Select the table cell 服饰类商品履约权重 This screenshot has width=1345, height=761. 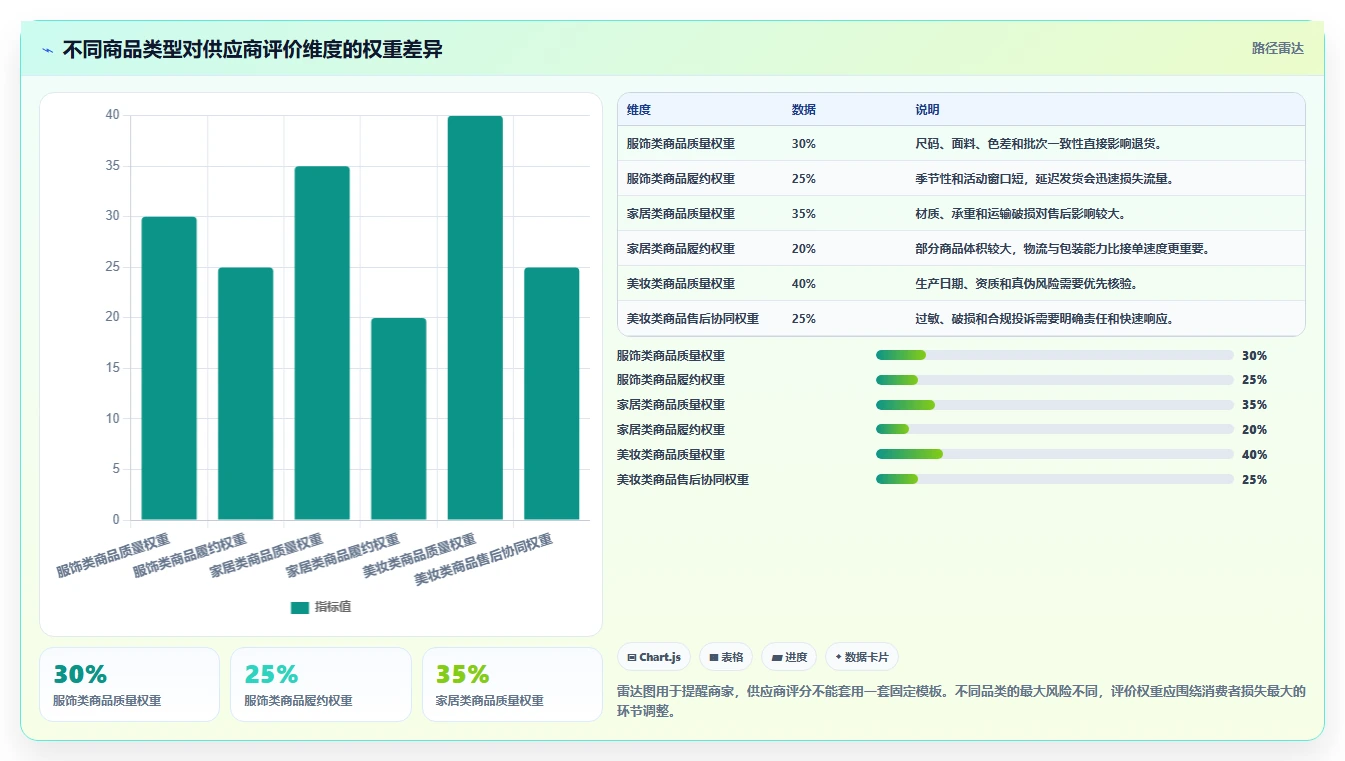681,179
